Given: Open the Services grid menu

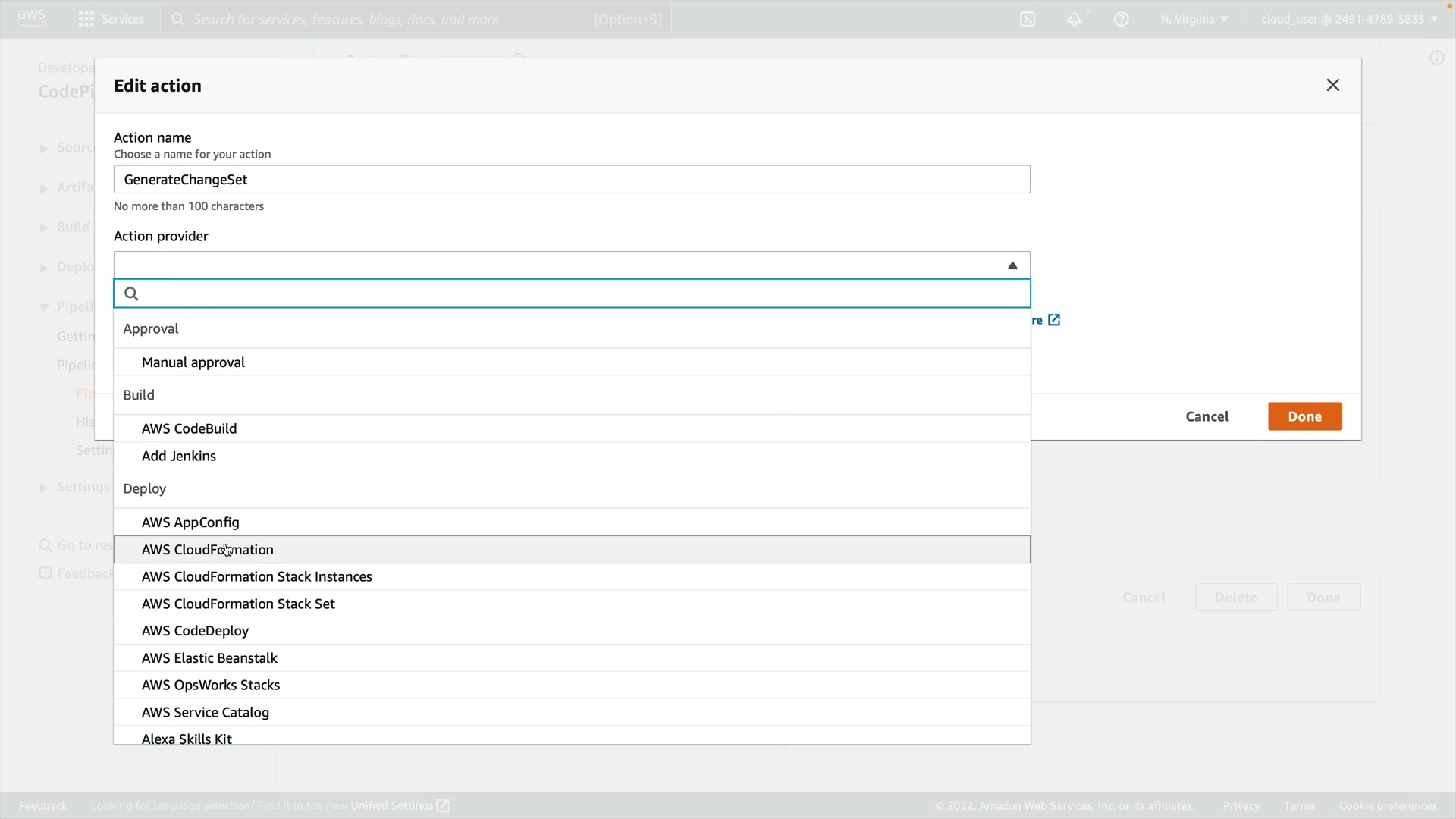Looking at the screenshot, I should pyautogui.click(x=86, y=19).
